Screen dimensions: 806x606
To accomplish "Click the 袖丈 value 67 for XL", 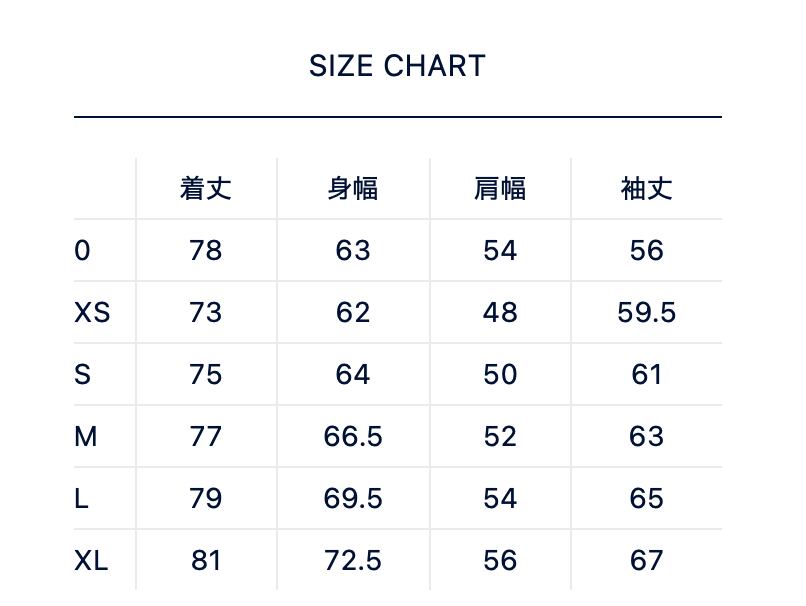I will tap(646, 561).
